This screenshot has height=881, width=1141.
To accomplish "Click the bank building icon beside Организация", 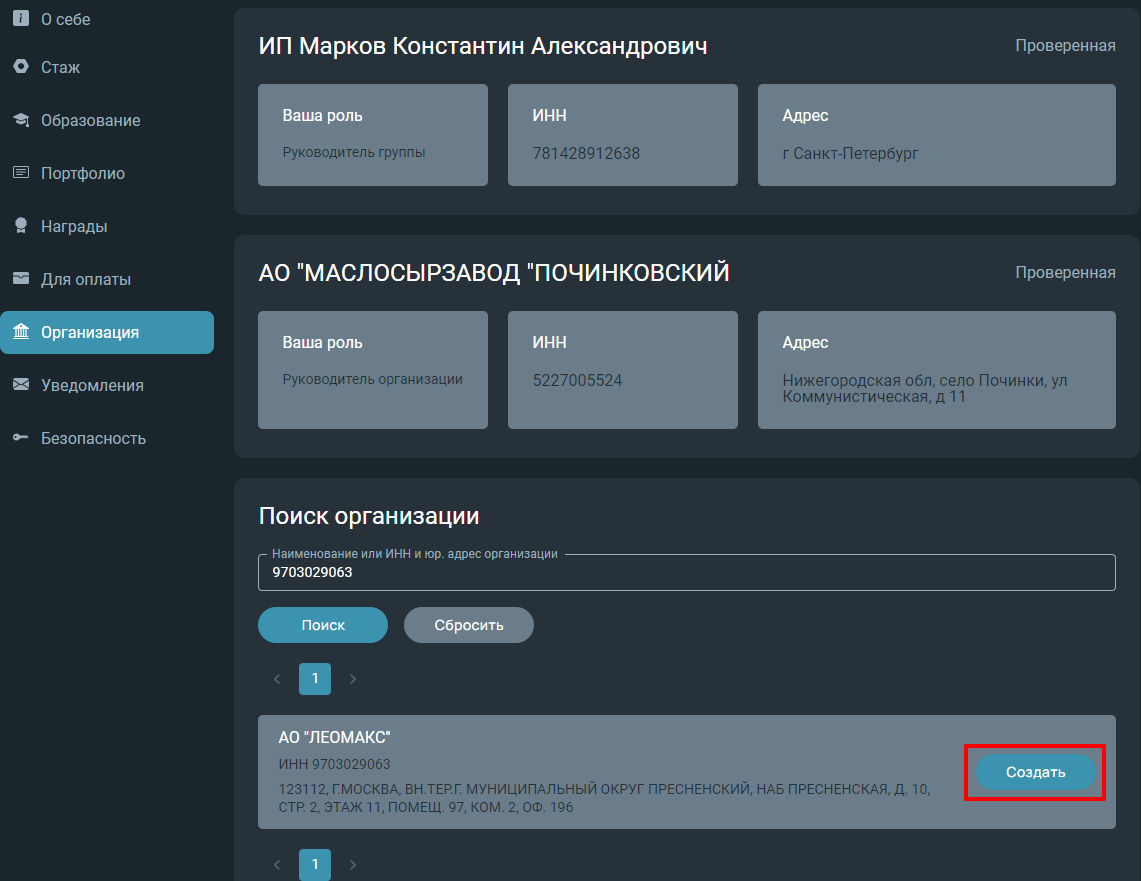I will coord(21,332).
